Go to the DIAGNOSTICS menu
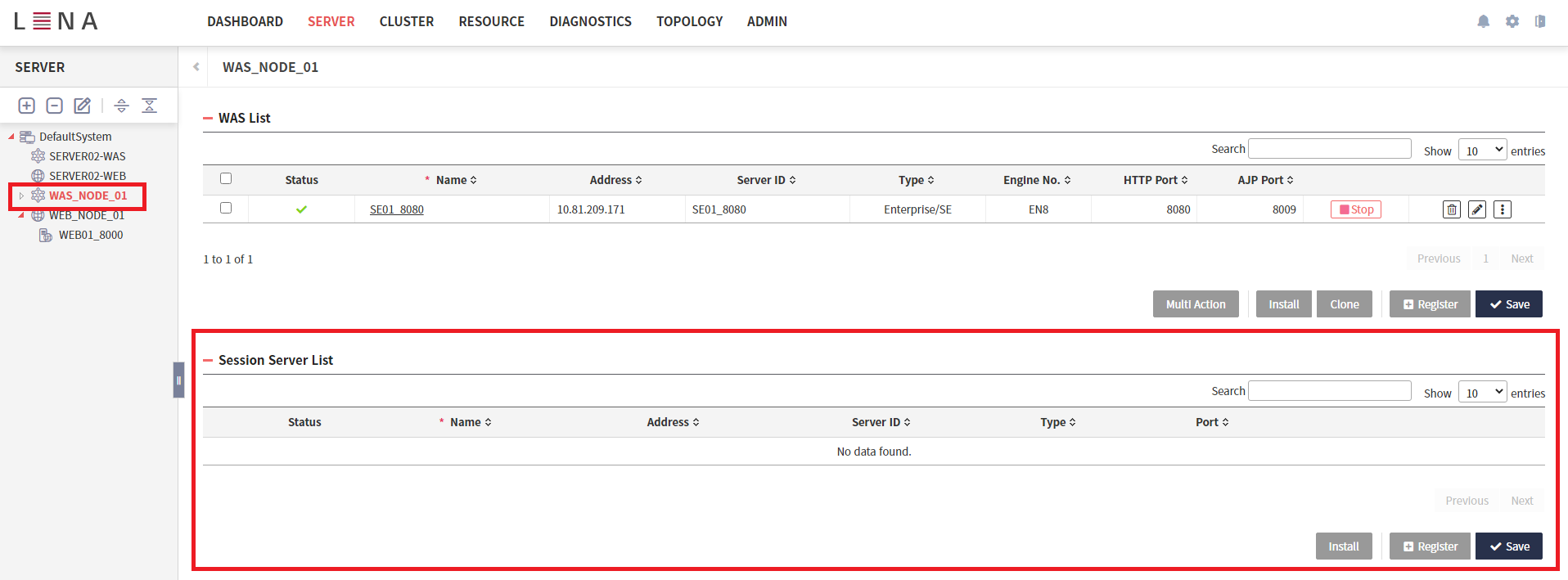The height and width of the screenshot is (580, 1568). point(590,21)
